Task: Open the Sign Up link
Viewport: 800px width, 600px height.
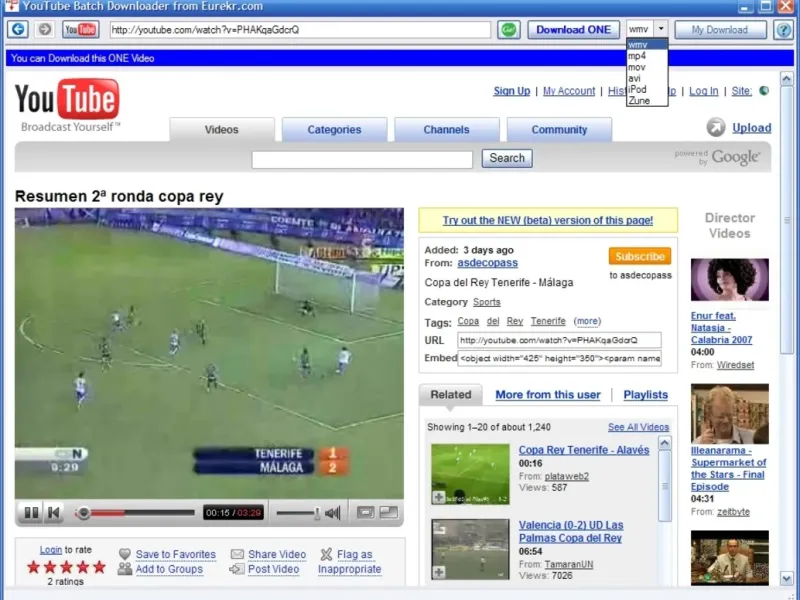Action: pos(512,91)
